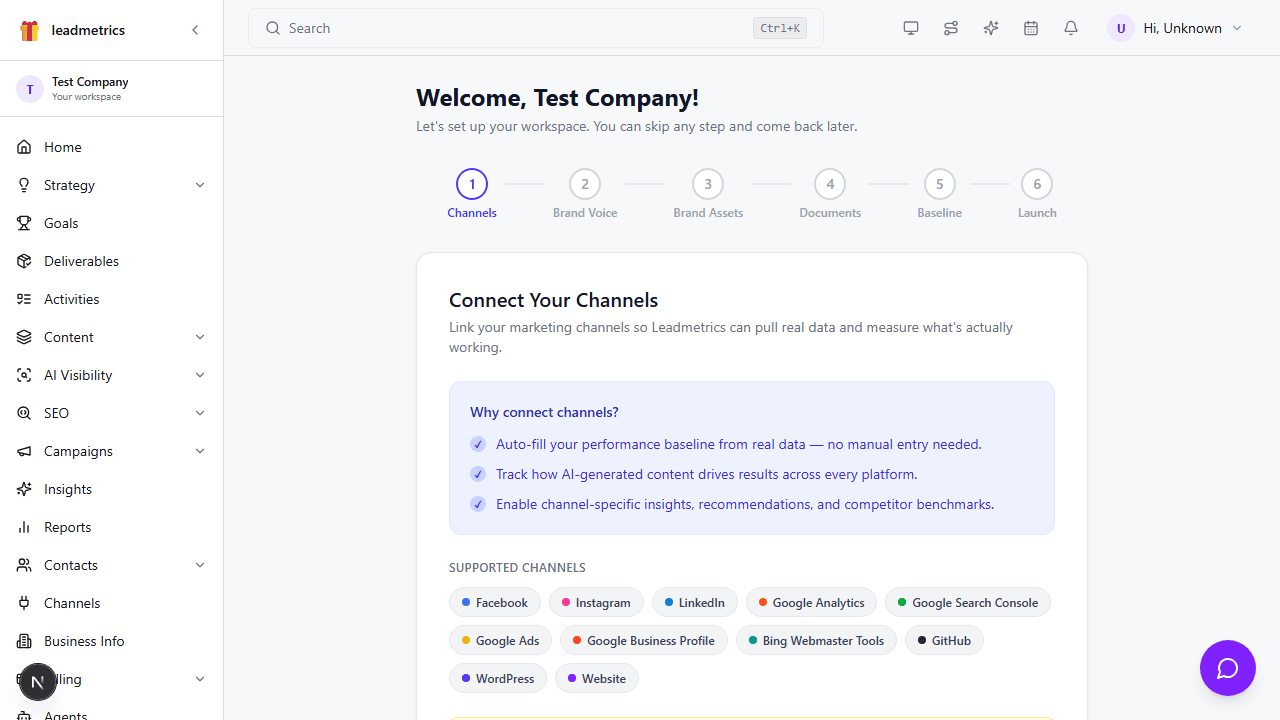Image resolution: width=1280 pixels, height=720 pixels.
Task: Open the Test Company workspace switcher
Action: coord(111,88)
